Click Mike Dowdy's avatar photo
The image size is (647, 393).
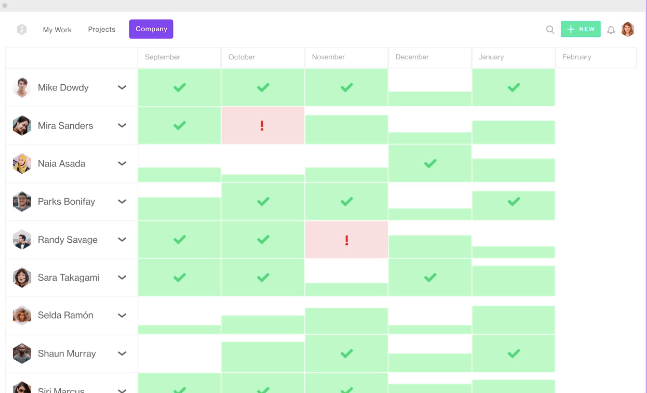point(22,88)
